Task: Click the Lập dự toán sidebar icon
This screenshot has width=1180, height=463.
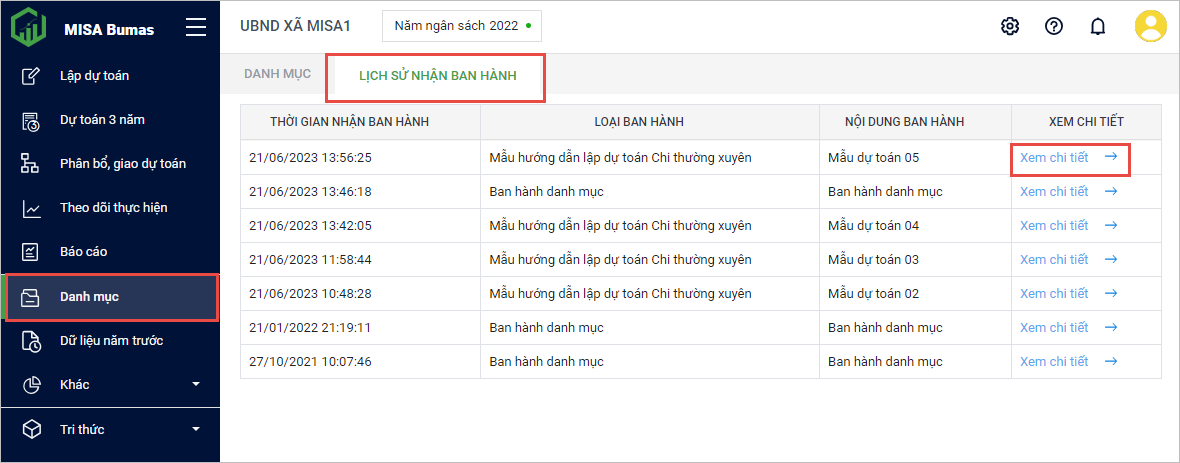Action: tap(31, 75)
